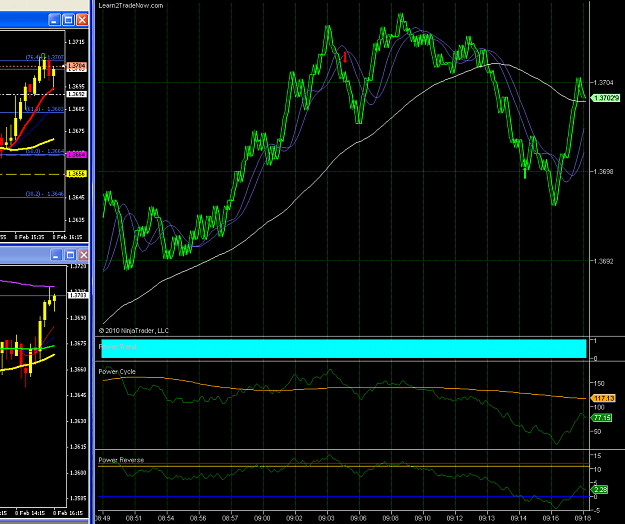Close the lower small candlestick chart window
This screenshot has width=625, height=524.
point(83,255)
